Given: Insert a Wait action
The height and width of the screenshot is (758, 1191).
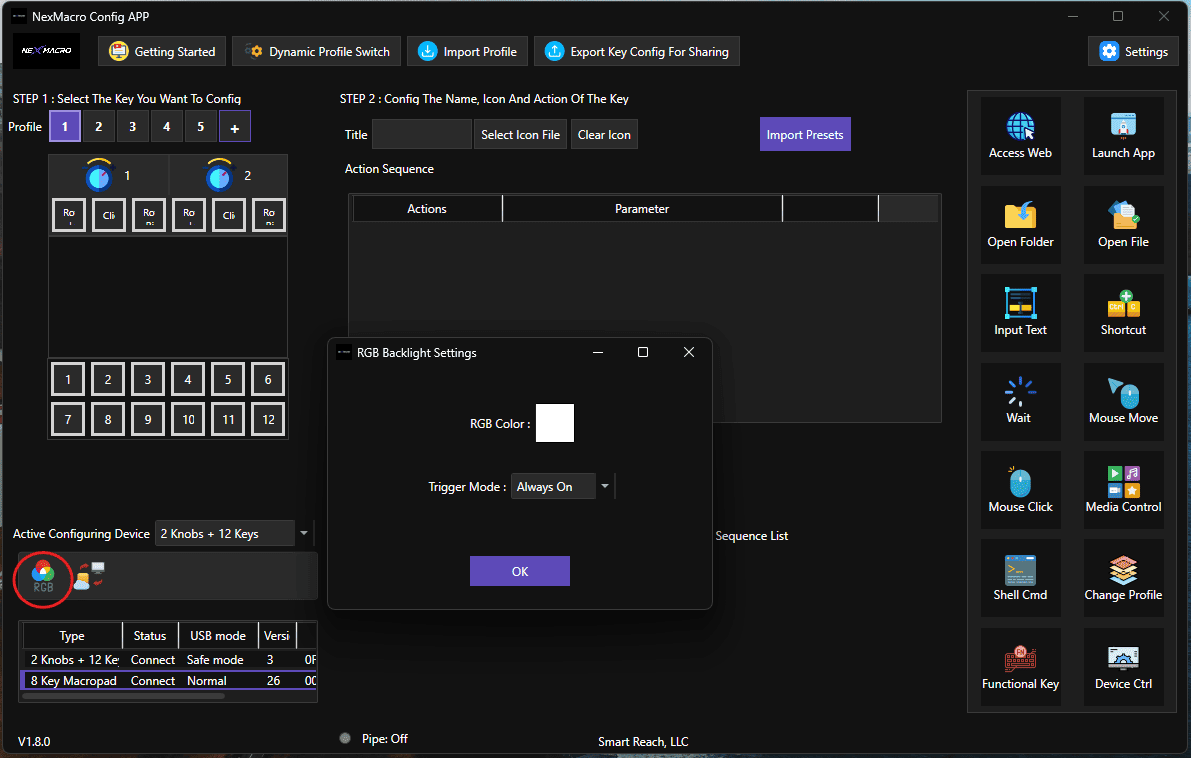Looking at the screenshot, I should [1020, 402].
